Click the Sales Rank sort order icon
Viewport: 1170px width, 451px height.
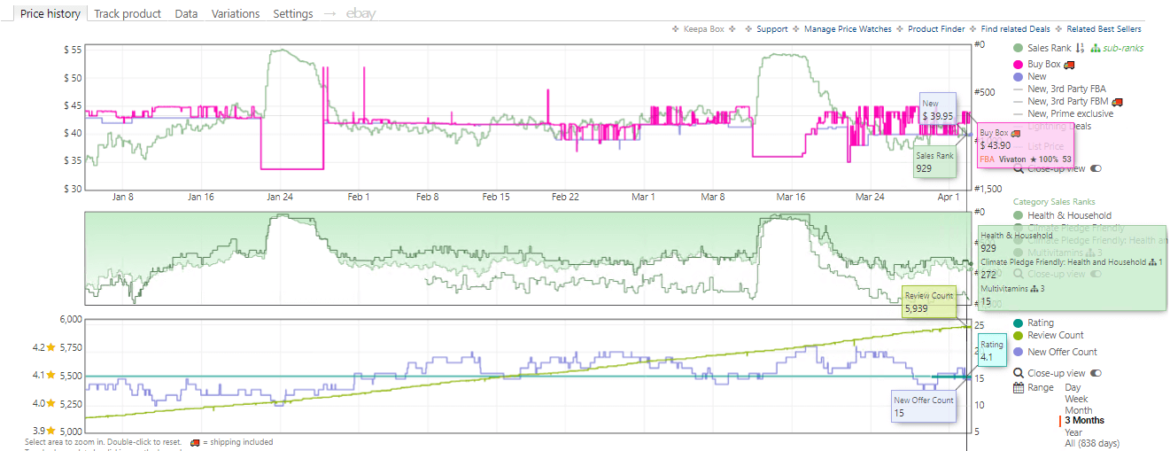point(1081,48)
